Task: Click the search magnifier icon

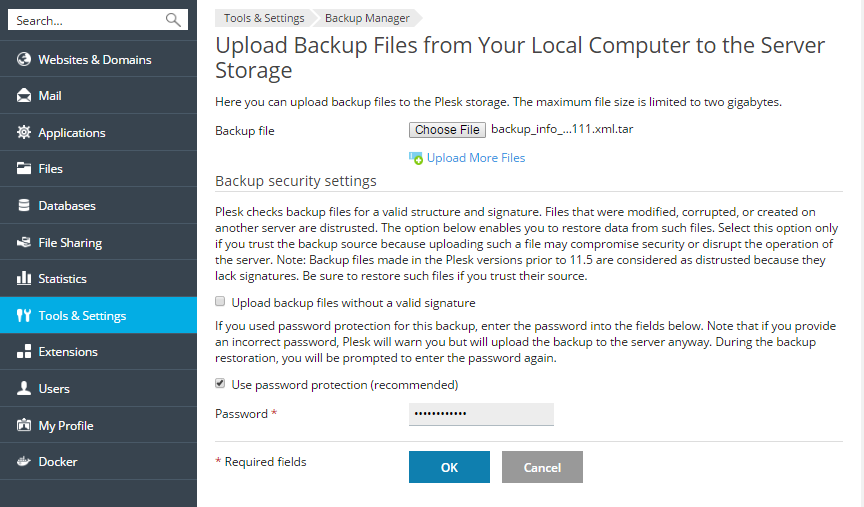Action: (173, 20)
